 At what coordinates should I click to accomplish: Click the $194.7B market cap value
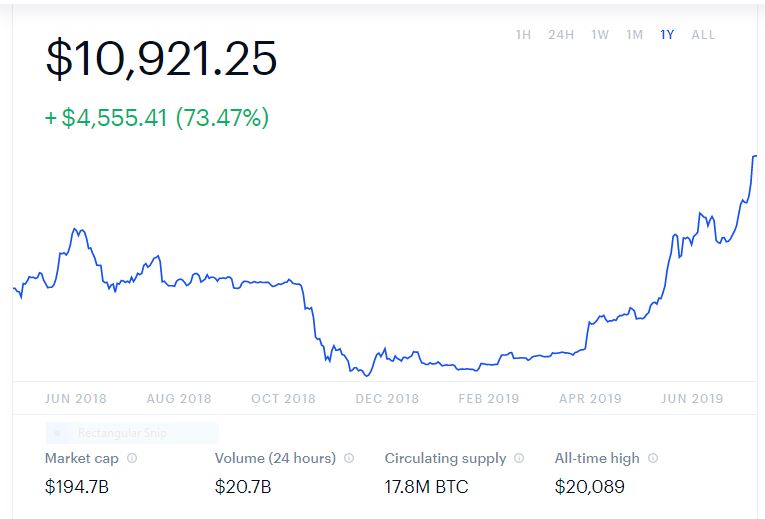tap(79, 488)
